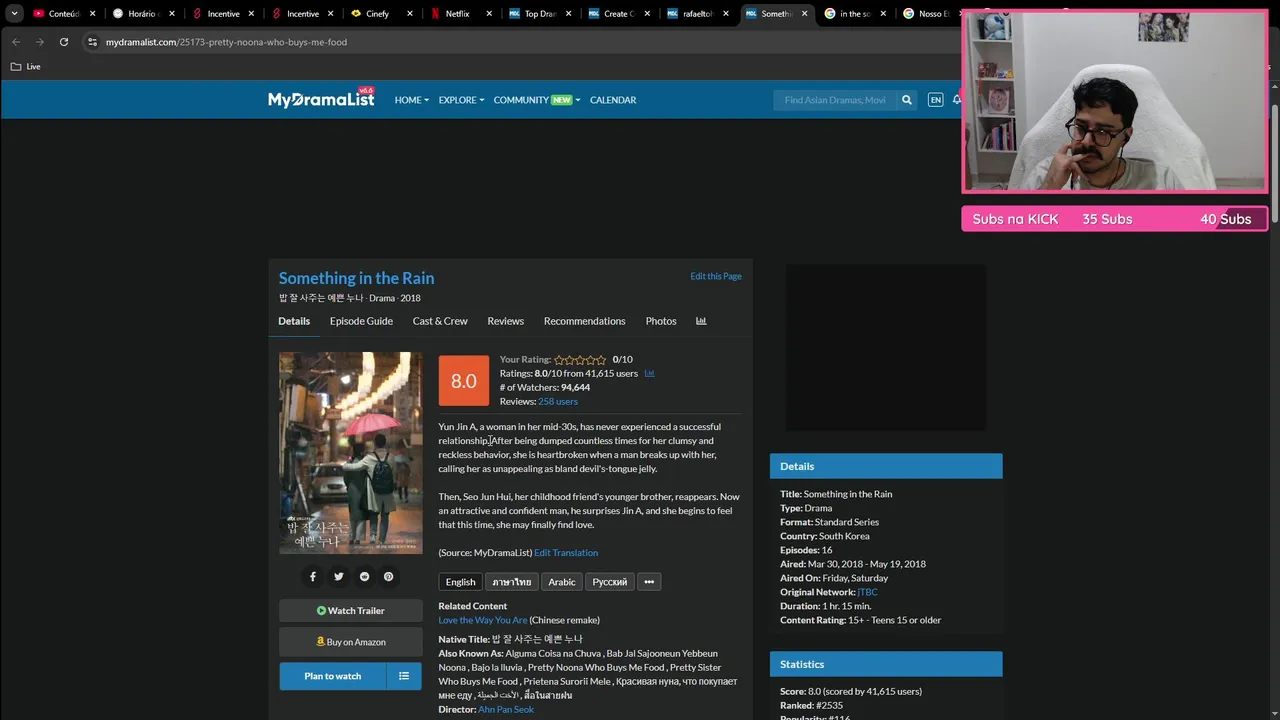1280x720 pixels.
Task: Switch to the Cinefy browser tab
Action: pyautogui.click(x=382, y=14)
